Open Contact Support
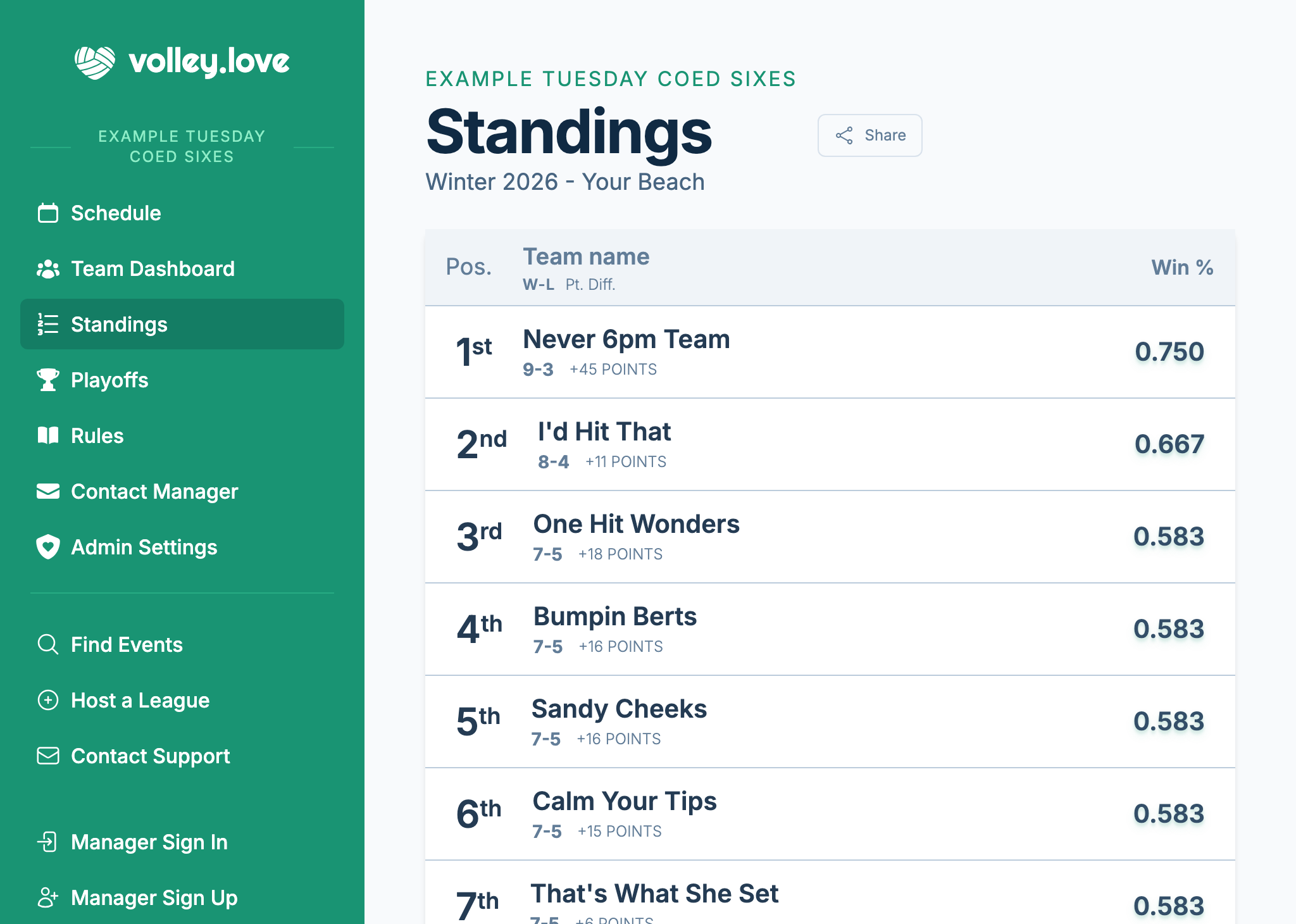 (x=151, y=756)
